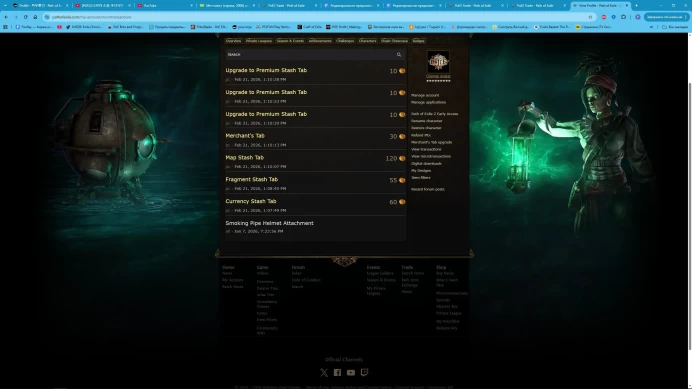Open My Designs sidebar link
692x389 pixels.
tap(421, 170)
